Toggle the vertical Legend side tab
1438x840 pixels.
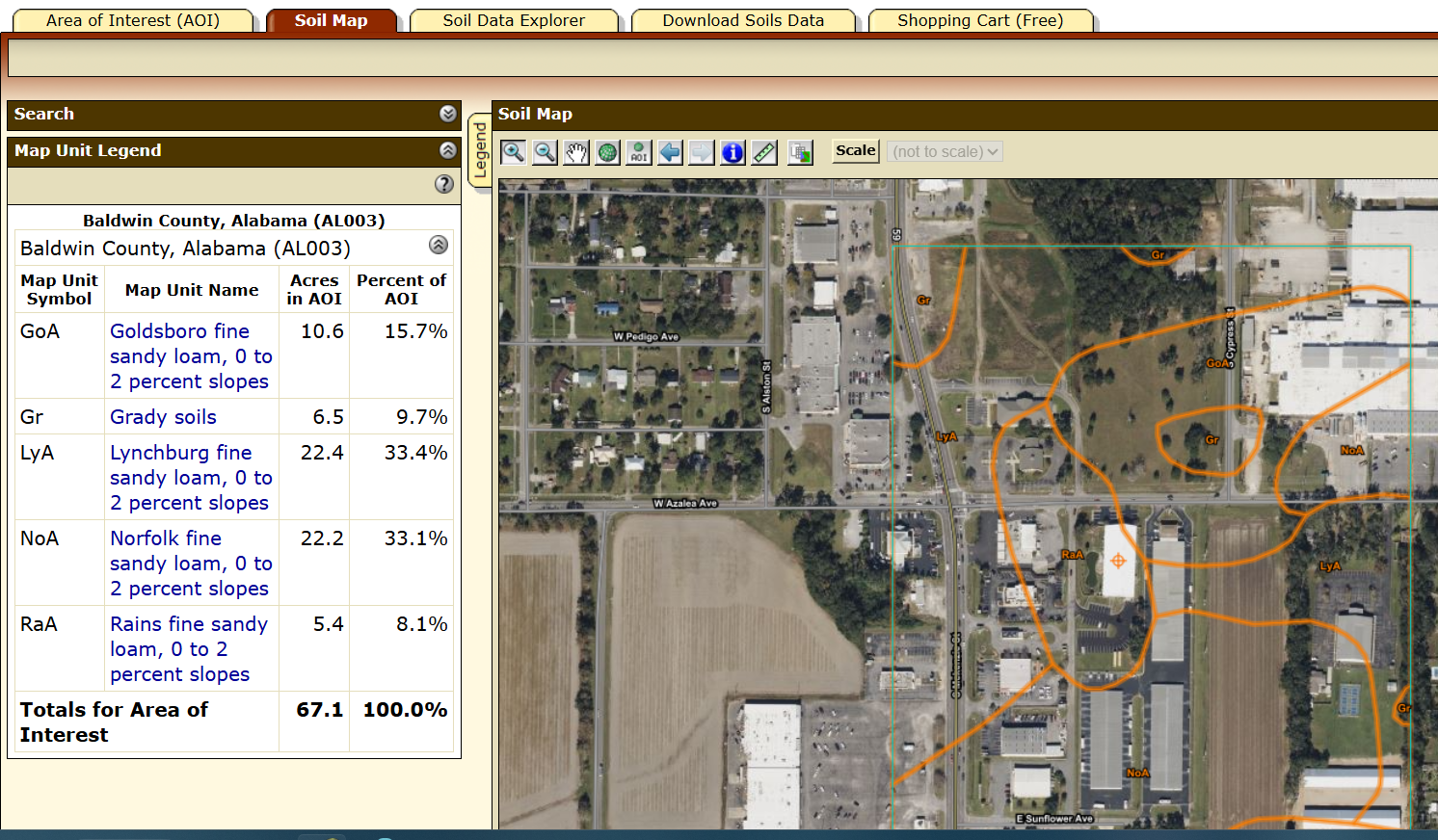click(x=479, y=150)
